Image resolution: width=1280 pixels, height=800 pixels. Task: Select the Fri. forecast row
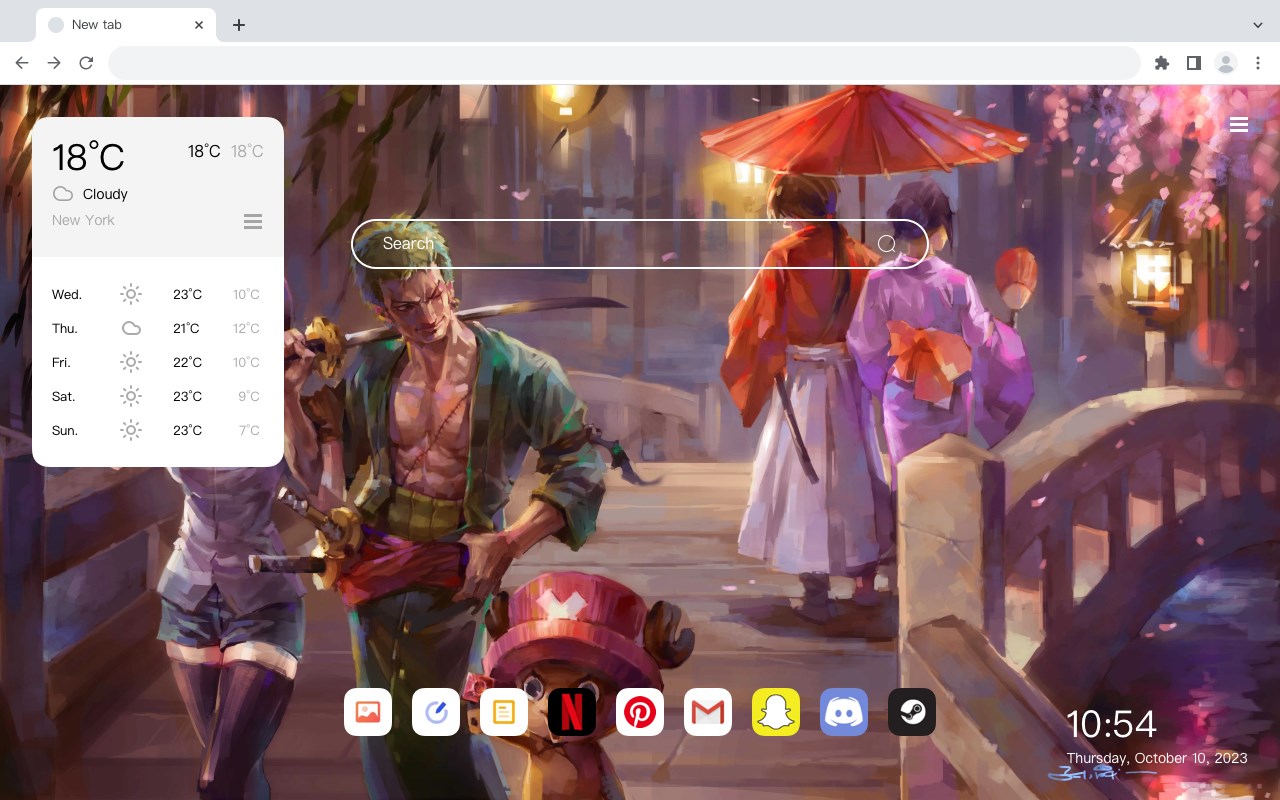[158, 362]
